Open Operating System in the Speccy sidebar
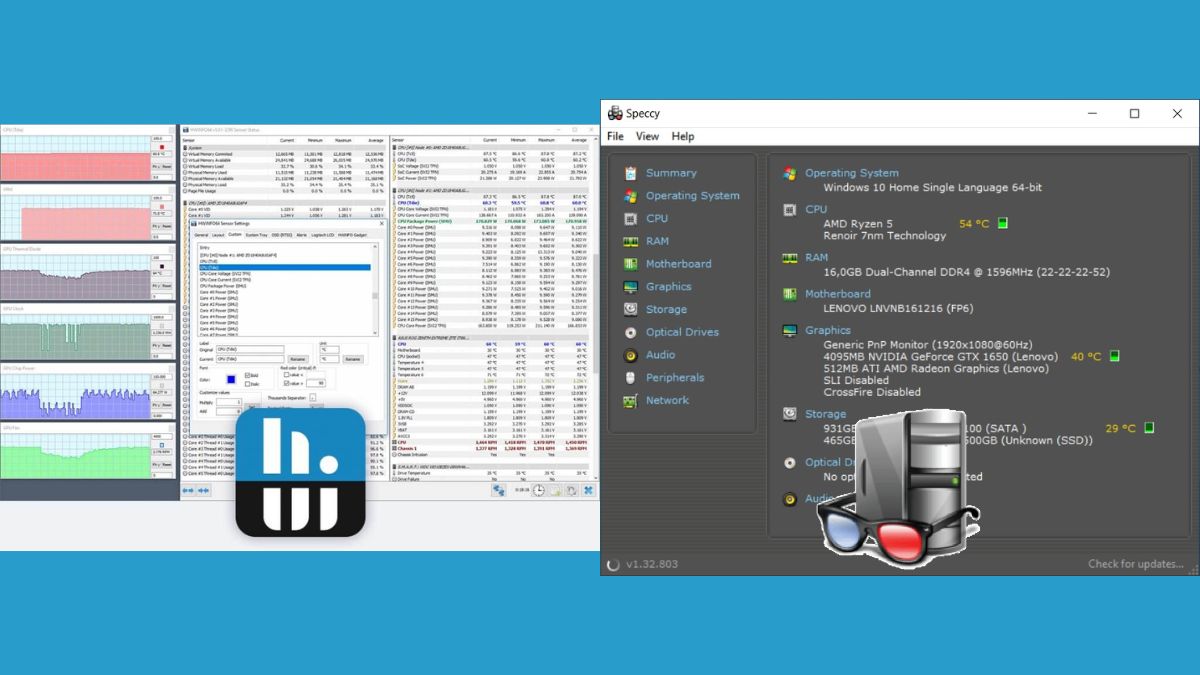Image resolution: width=1200 pixels, height=675 pixels. click(692, 196)
